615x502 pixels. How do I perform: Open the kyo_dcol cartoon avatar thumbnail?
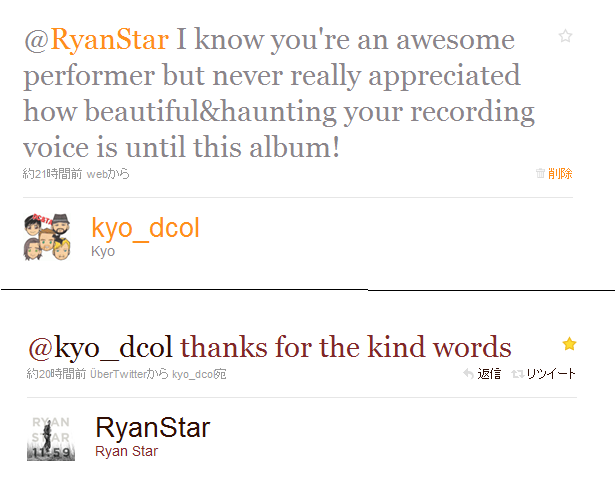point(47,237)
